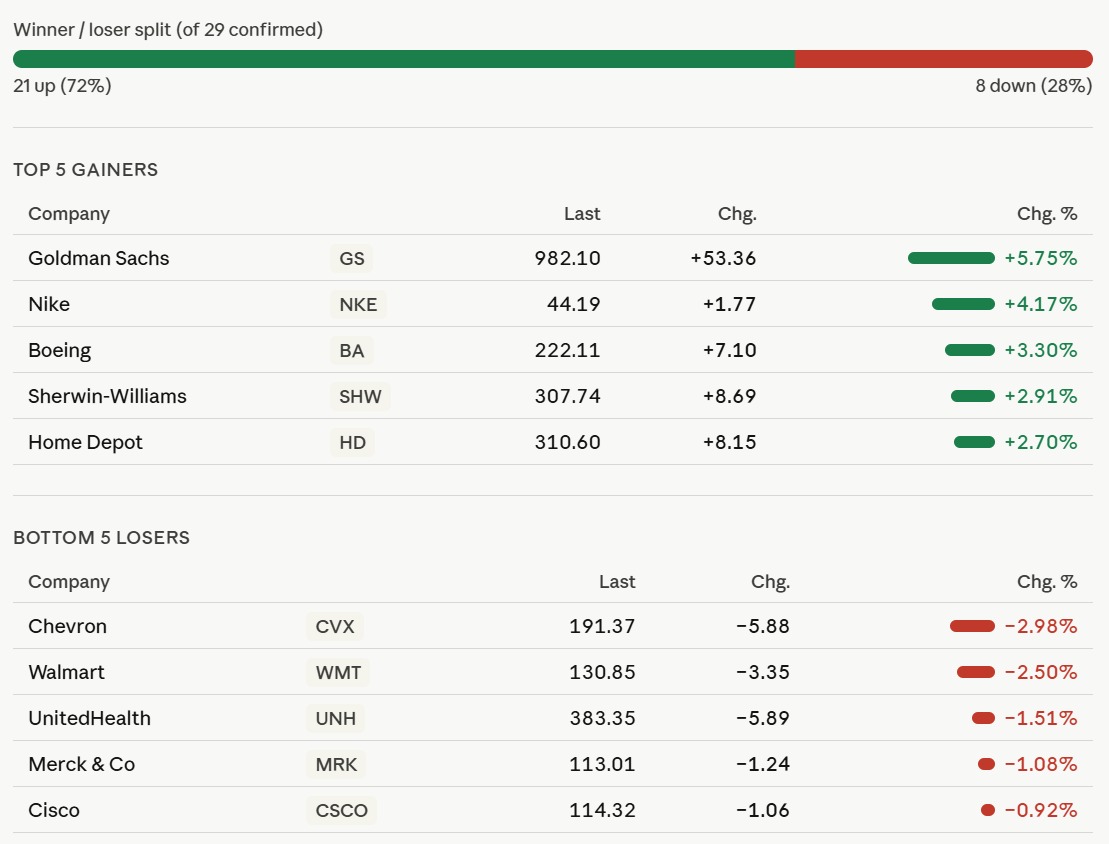The width and height of the screenshot is (1109, 844).
Task: Click Goldman Sachs last price 982.10
Action: (x=567, y=258)
